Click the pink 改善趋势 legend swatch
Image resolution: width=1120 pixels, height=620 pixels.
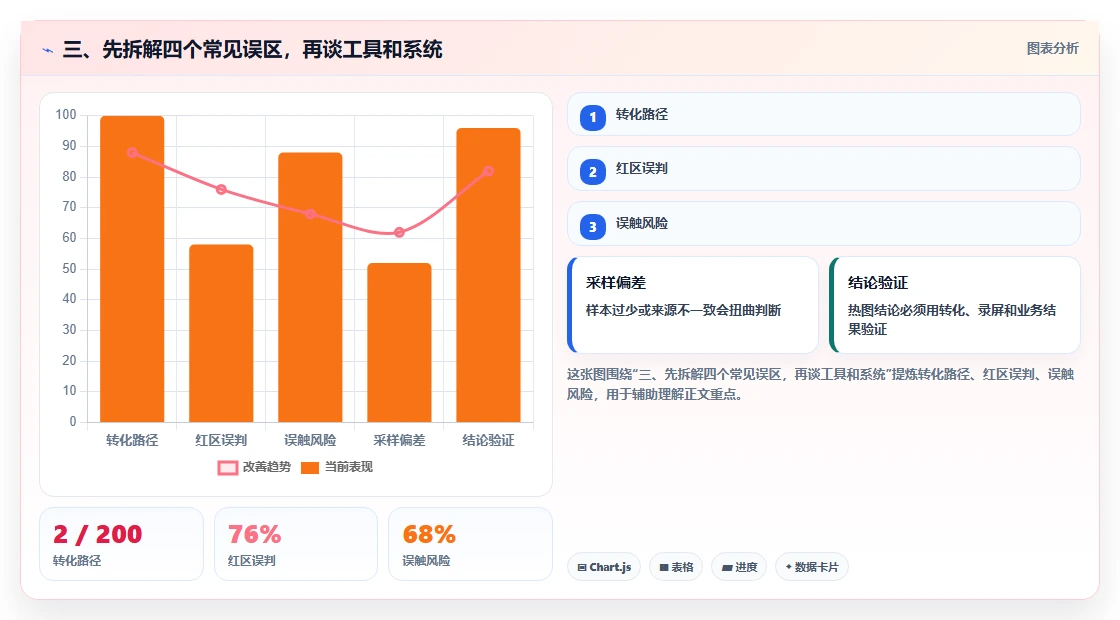point(228,468)
